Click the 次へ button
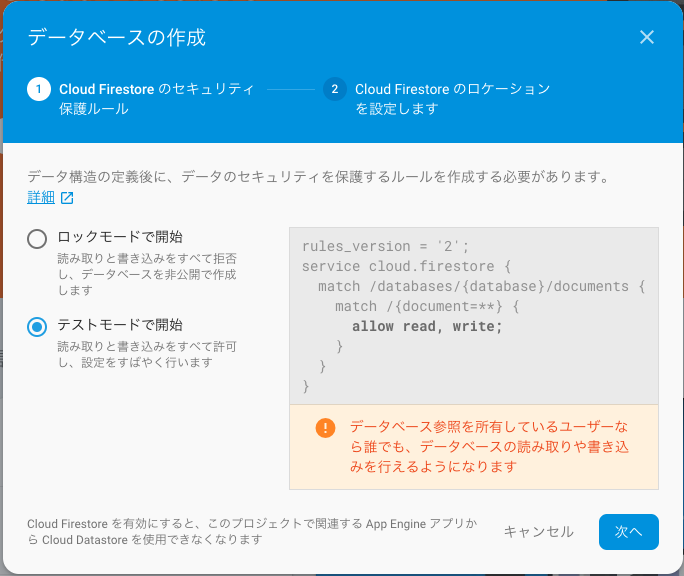The width and height of the screenshot is (684, 576). 629,531
